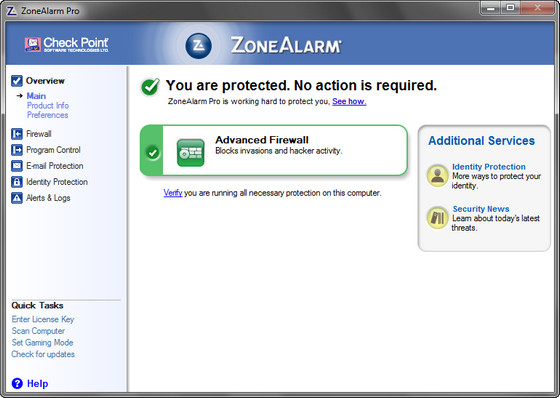Start Scan Computer from Quick Tasks
This screenshot has height=398, width=560.
point(38,331)
